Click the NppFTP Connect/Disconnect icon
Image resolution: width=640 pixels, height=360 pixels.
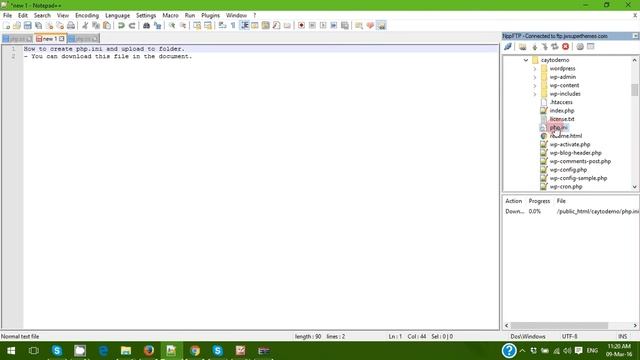(x=508, y=47)
